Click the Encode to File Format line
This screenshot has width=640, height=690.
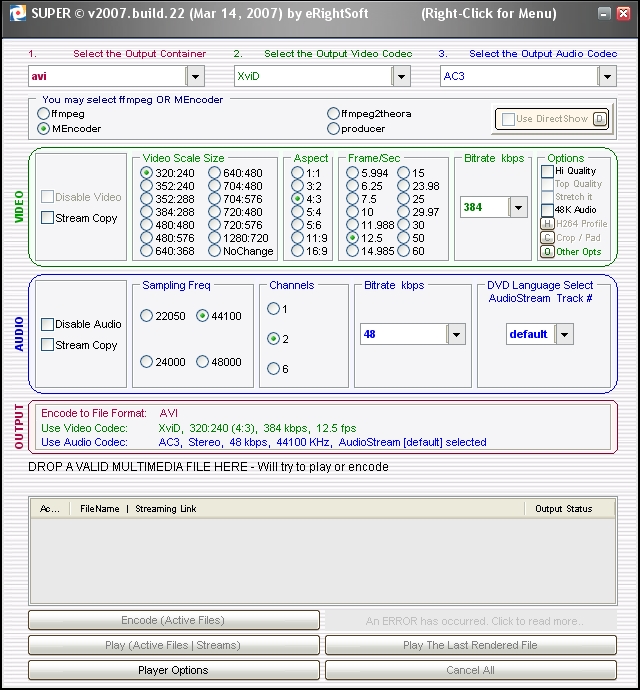109,413
